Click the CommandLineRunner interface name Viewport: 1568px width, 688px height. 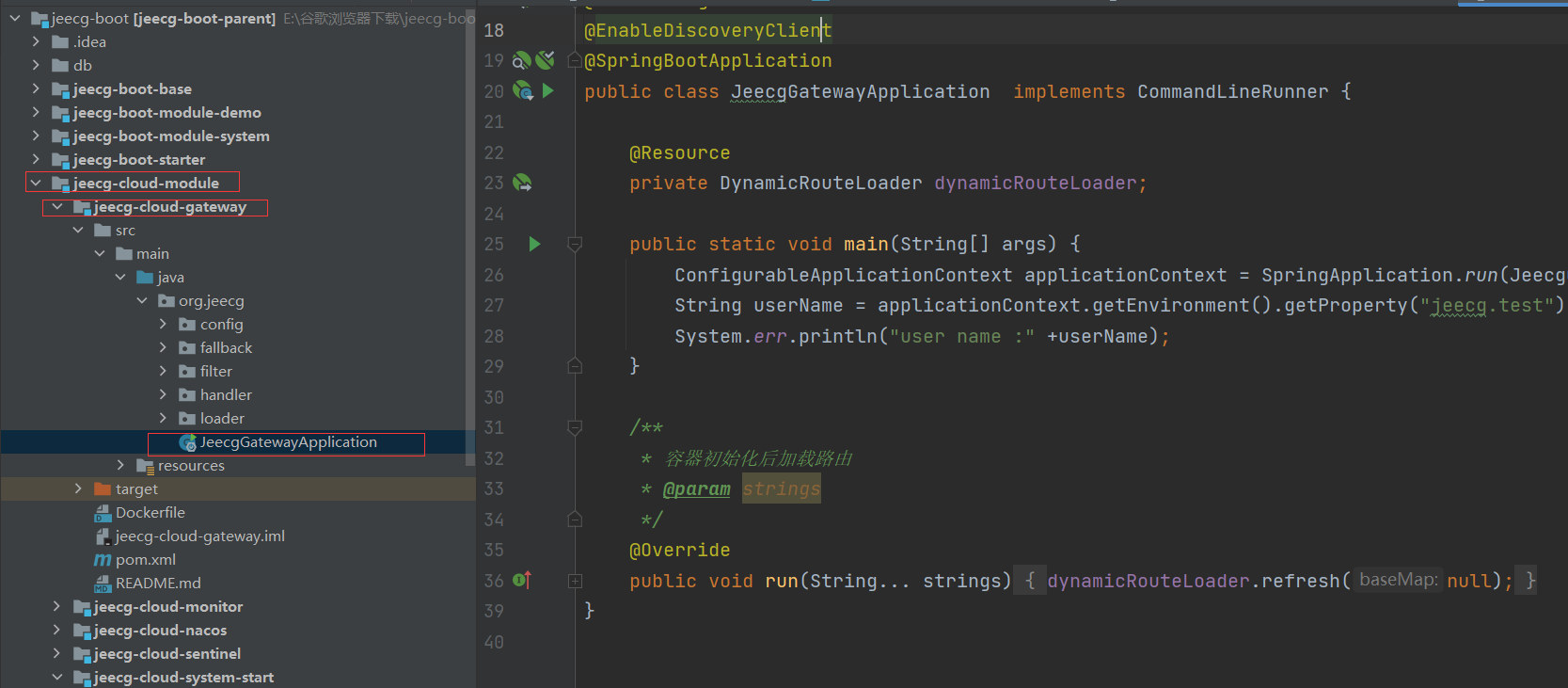pos(1233,91)
